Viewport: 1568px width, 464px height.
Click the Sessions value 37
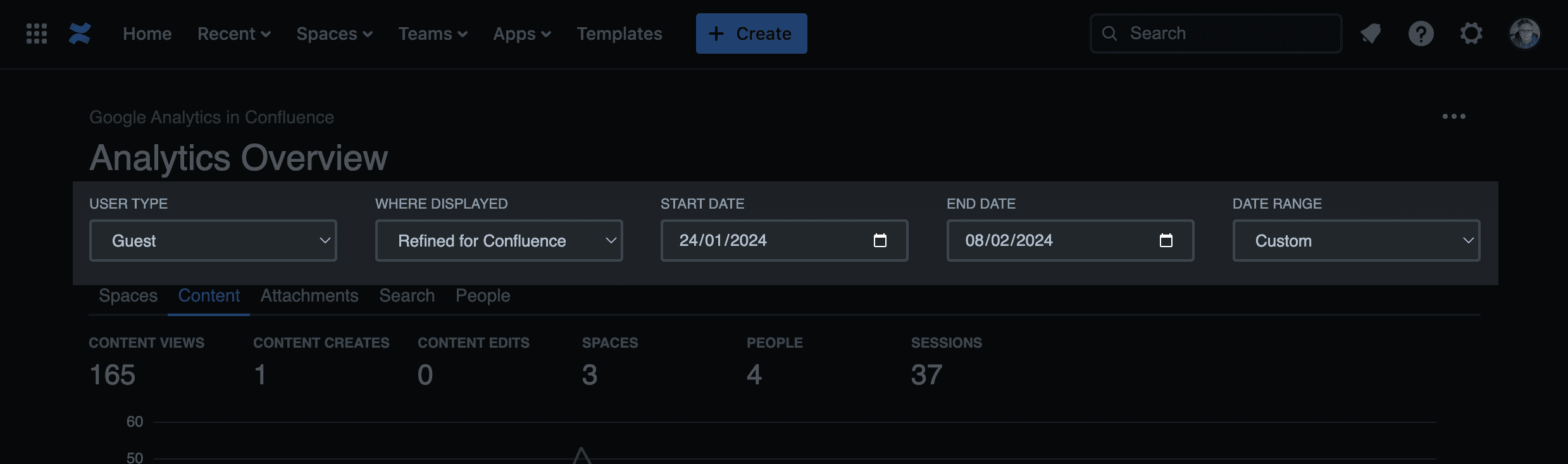[x=927, y=375]
